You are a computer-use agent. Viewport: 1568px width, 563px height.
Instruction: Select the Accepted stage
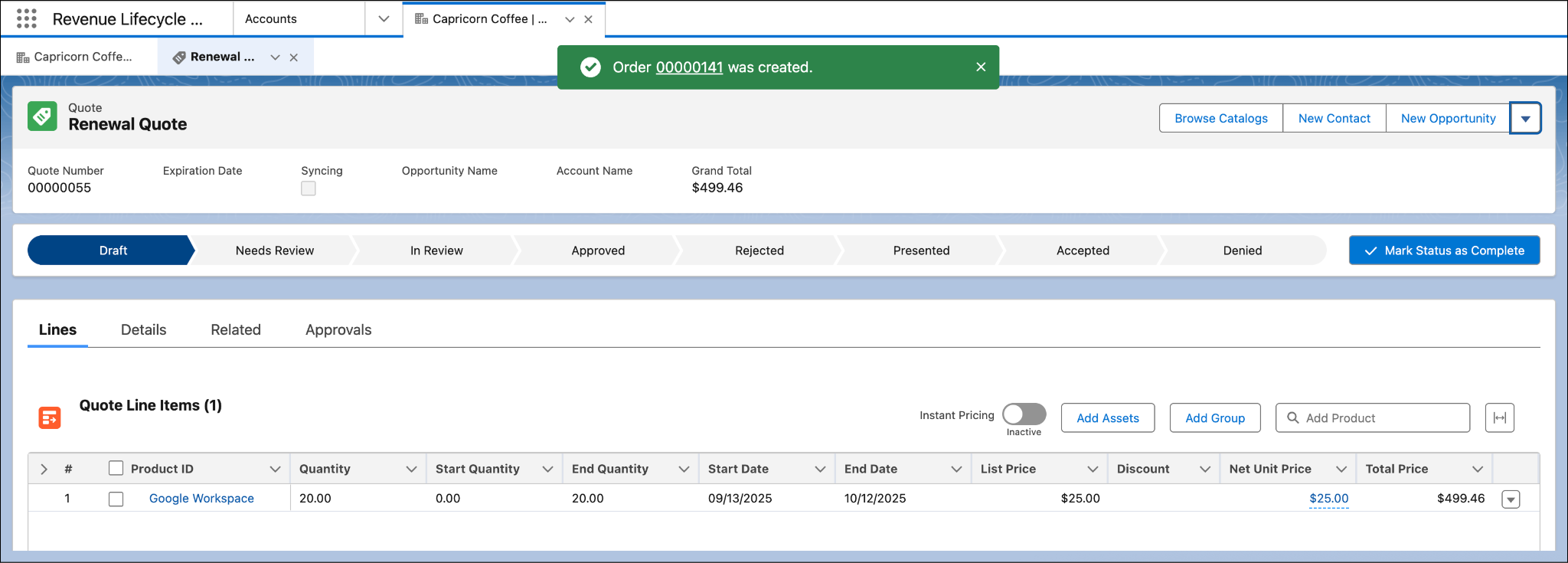(x=1083, y=250)
